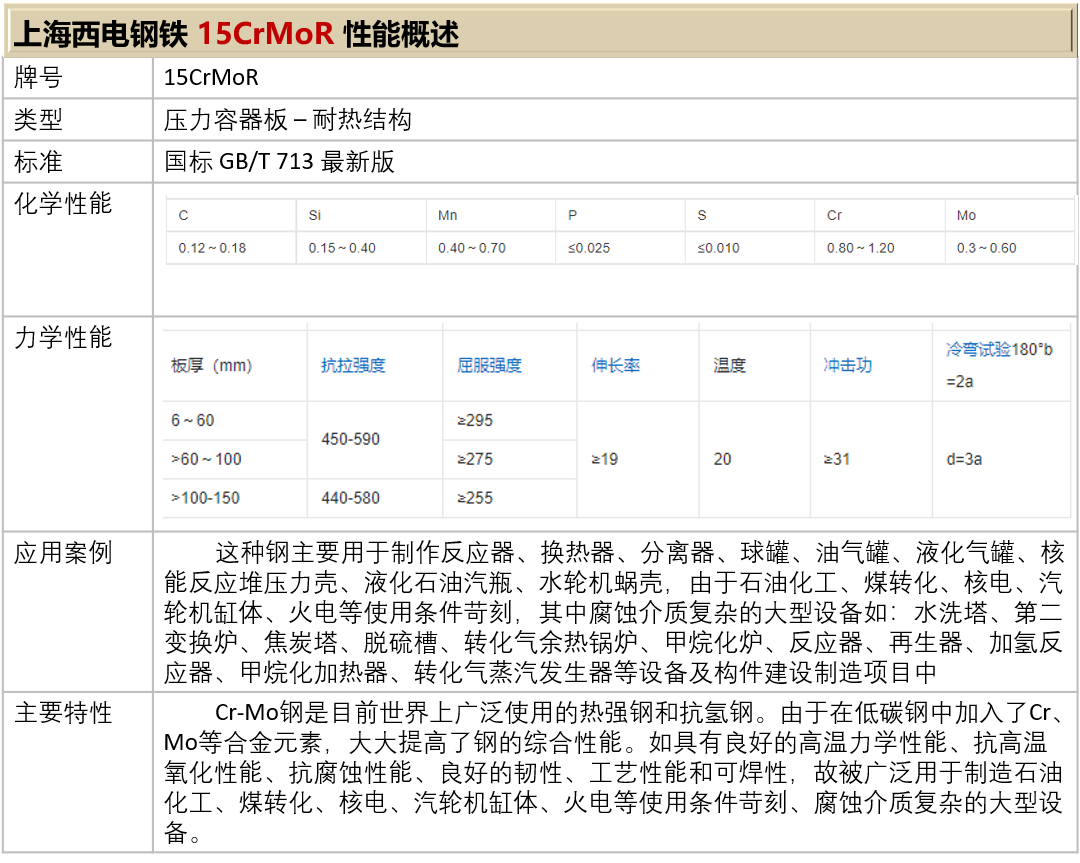The height and width of the screenshot is (863, 1080).
Task: Select the ≥31 impact energy cell
Action: 835,460
